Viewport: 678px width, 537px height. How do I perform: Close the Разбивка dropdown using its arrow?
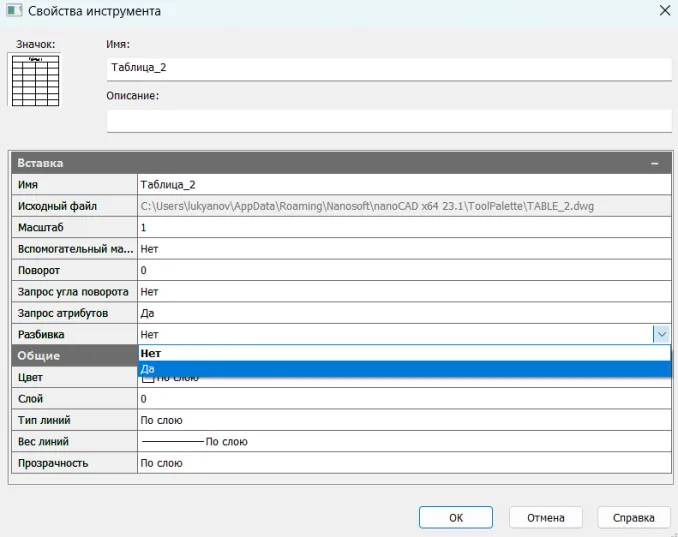(660, 334)
